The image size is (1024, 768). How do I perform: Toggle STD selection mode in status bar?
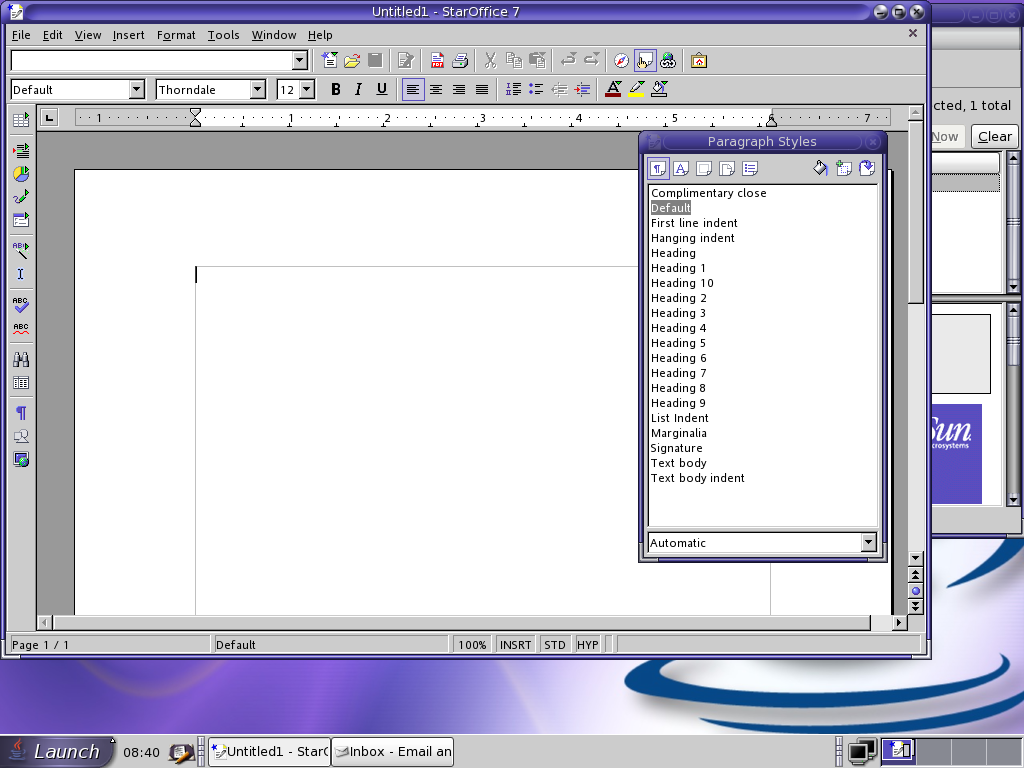pyautogui.click(x=554, y=645)
